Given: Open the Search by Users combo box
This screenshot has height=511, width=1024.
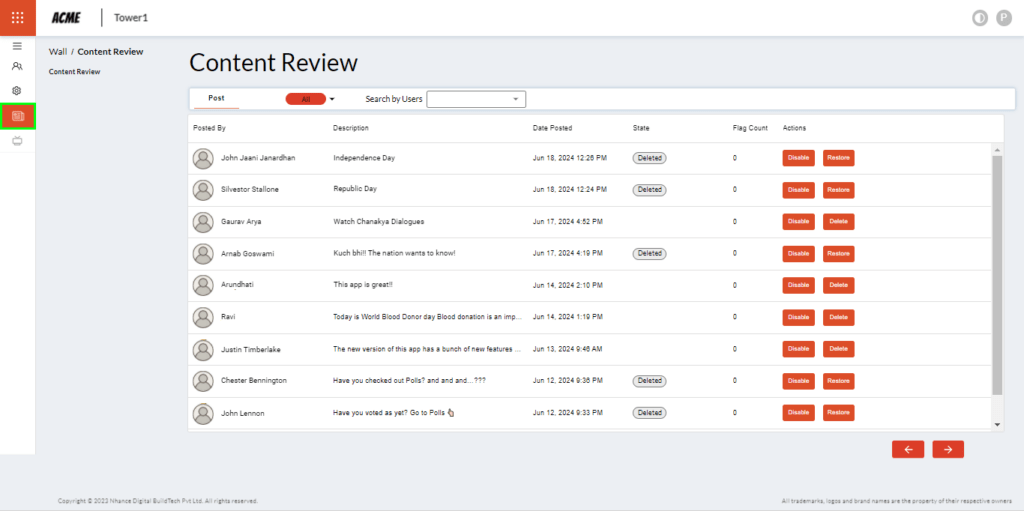Looking at the screenshot, I should (x=476, y=99).
